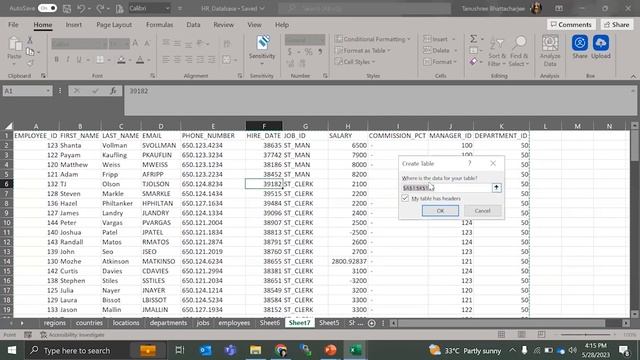Click the Comments button
The image size is (640, 360).
click(x=571, y=24)
